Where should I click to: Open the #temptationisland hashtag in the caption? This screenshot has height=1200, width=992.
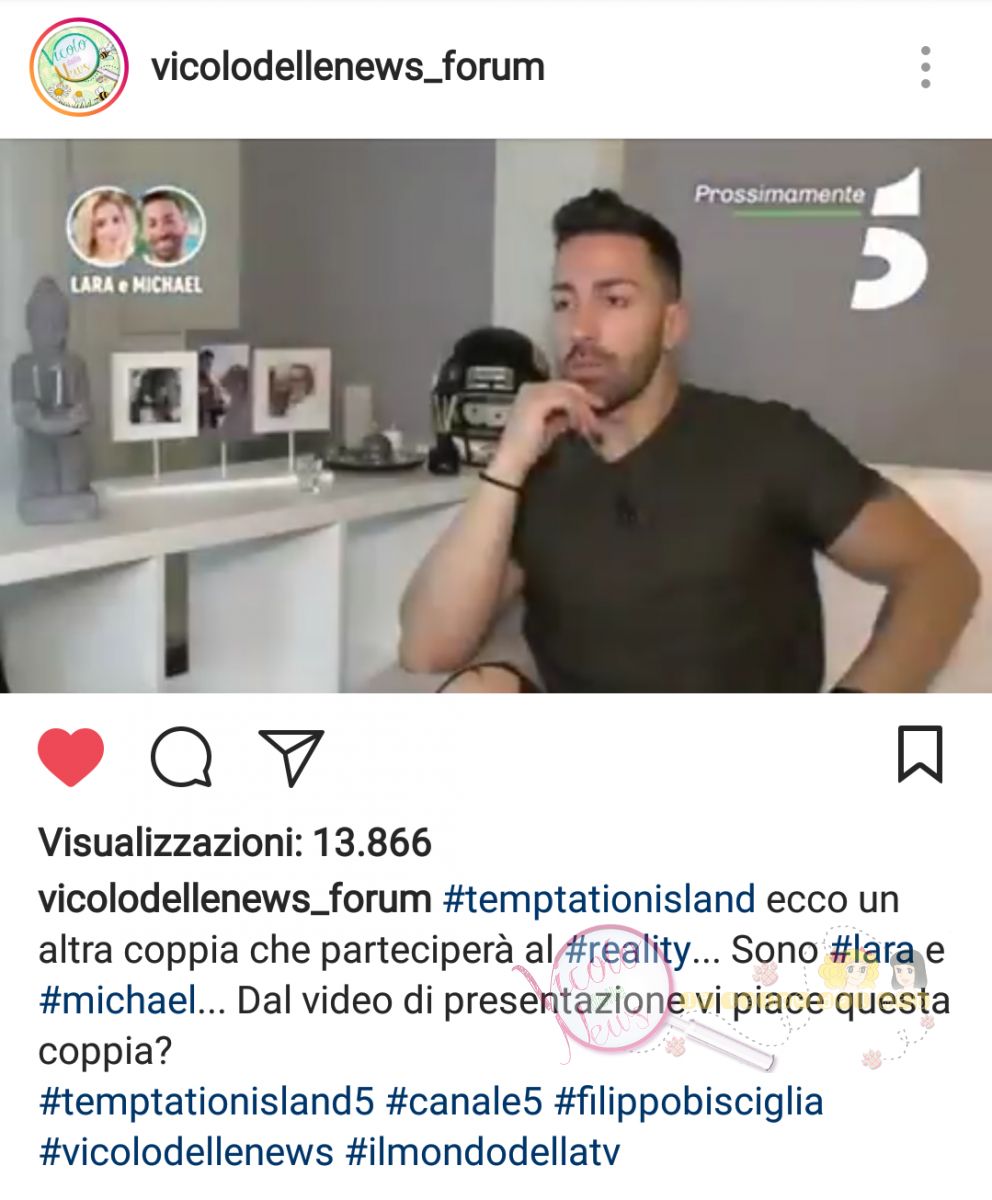[x=598, y=900]
